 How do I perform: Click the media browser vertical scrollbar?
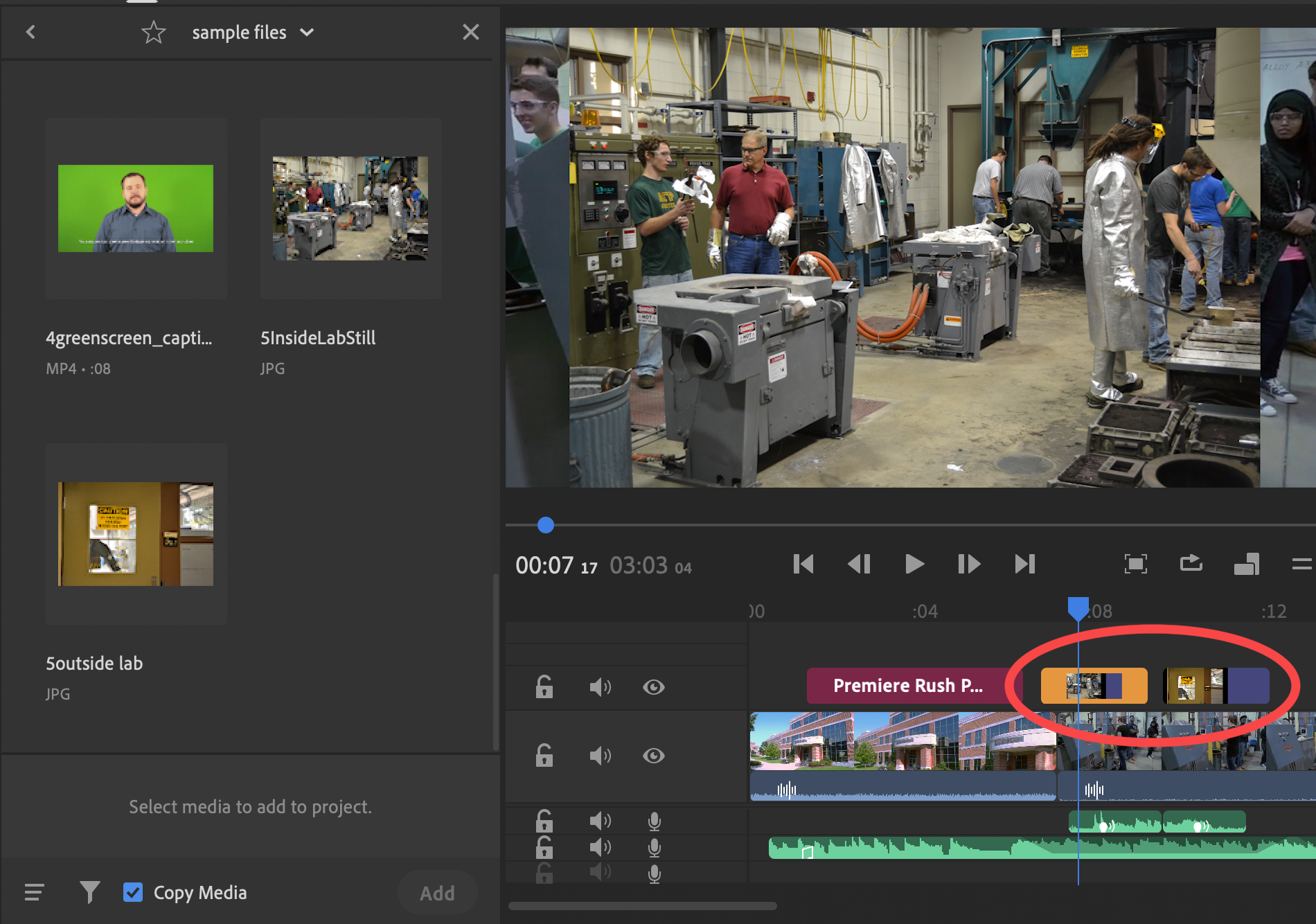point(495,661)
